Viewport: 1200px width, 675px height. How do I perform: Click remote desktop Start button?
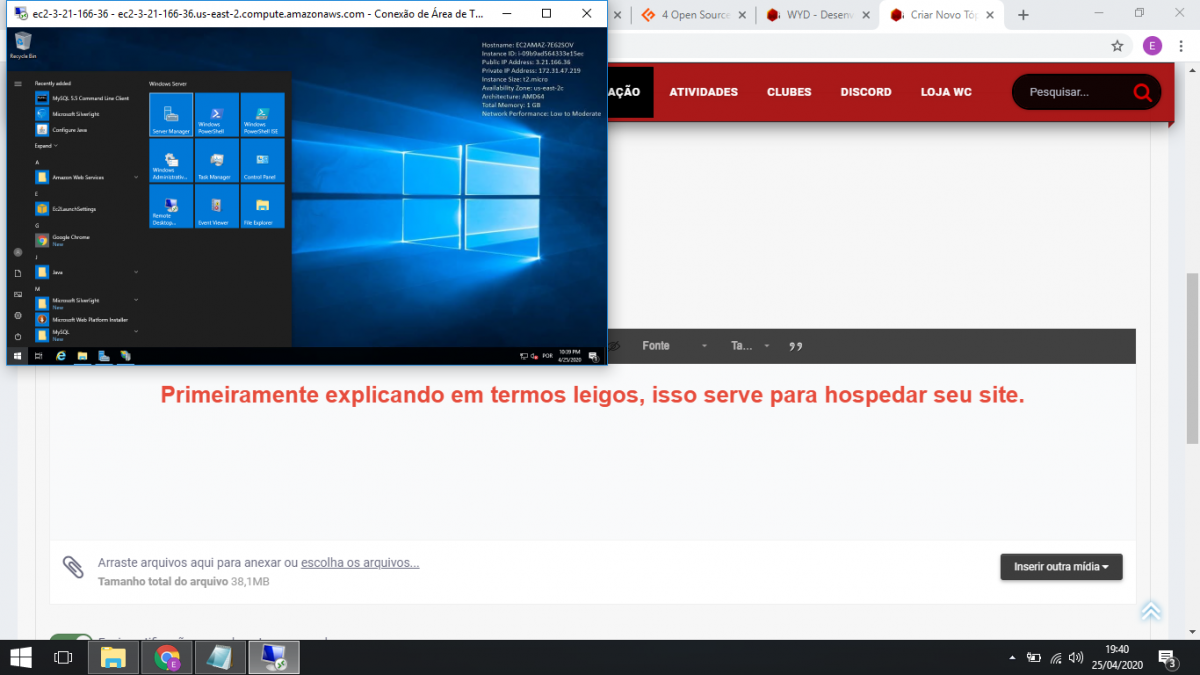coord(18,355)
